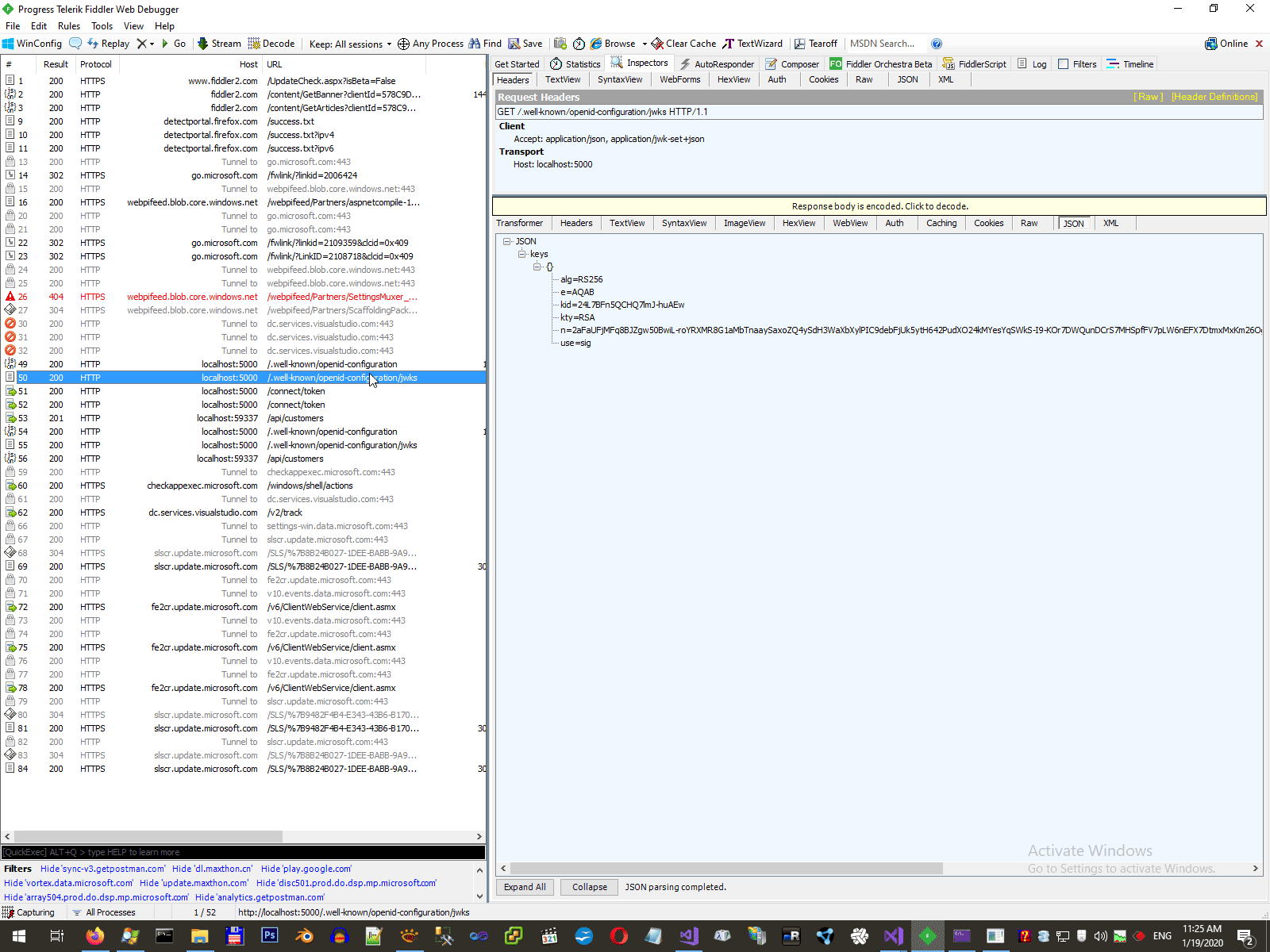Click the Go resume button
Image resolution: width=1270 pixels, height=952 pixels.
pos(174,44)
